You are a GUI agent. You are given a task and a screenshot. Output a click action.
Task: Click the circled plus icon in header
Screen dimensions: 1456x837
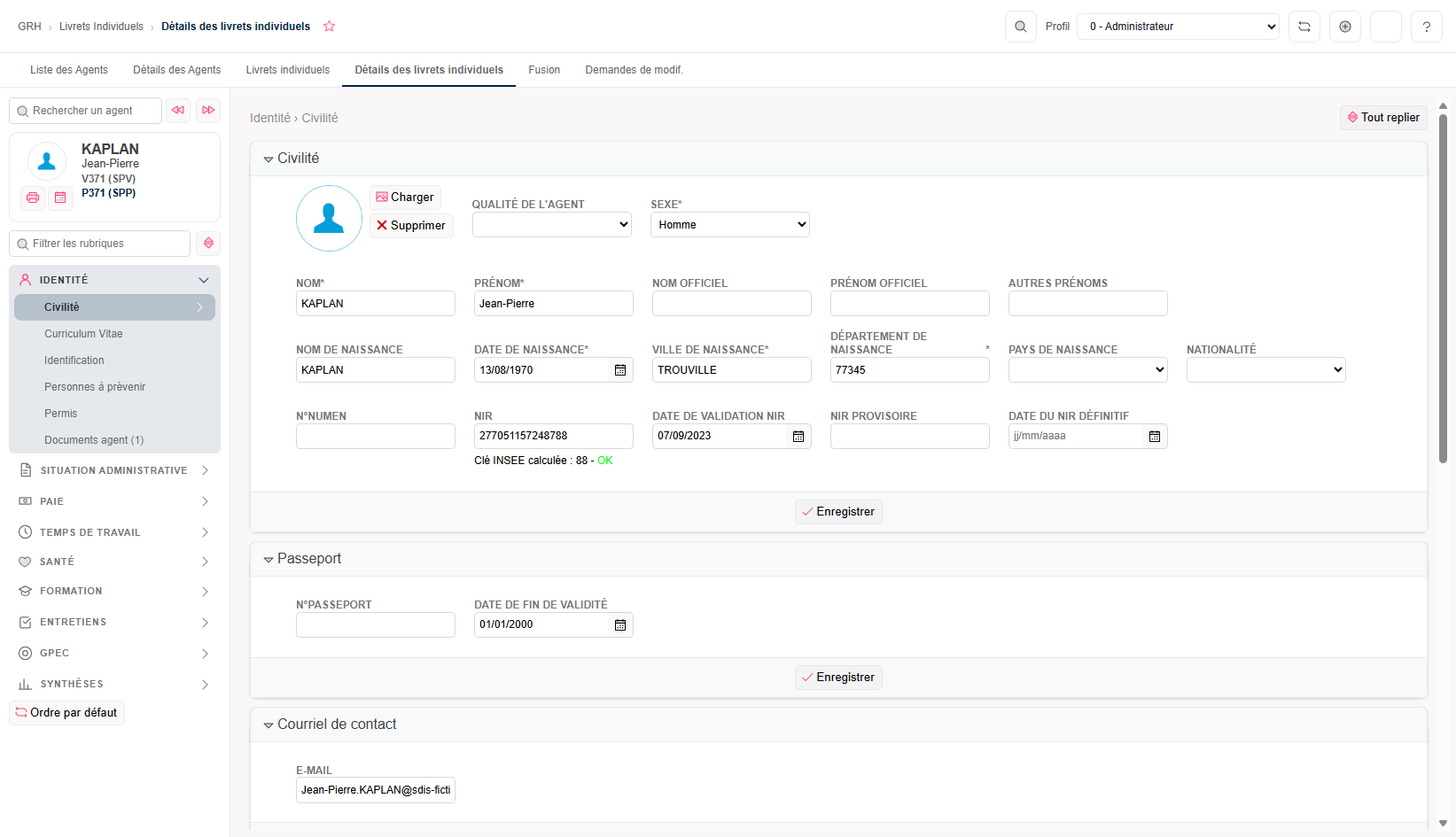tap(1345, 27)
